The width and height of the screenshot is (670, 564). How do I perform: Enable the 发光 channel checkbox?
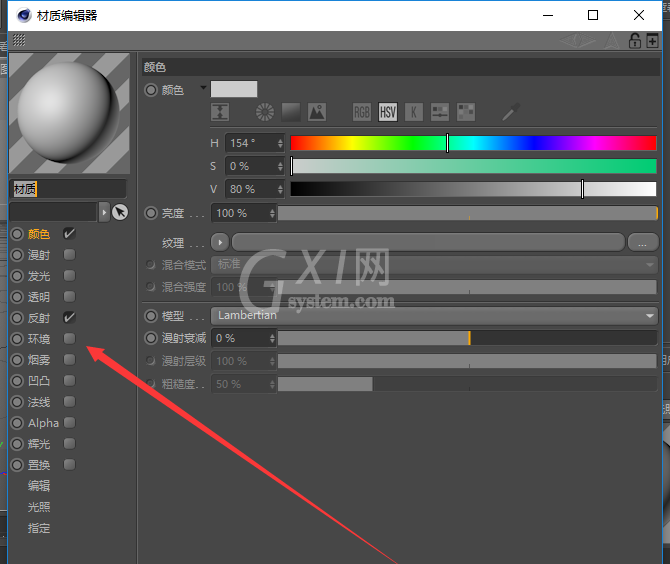coord(69,276)
